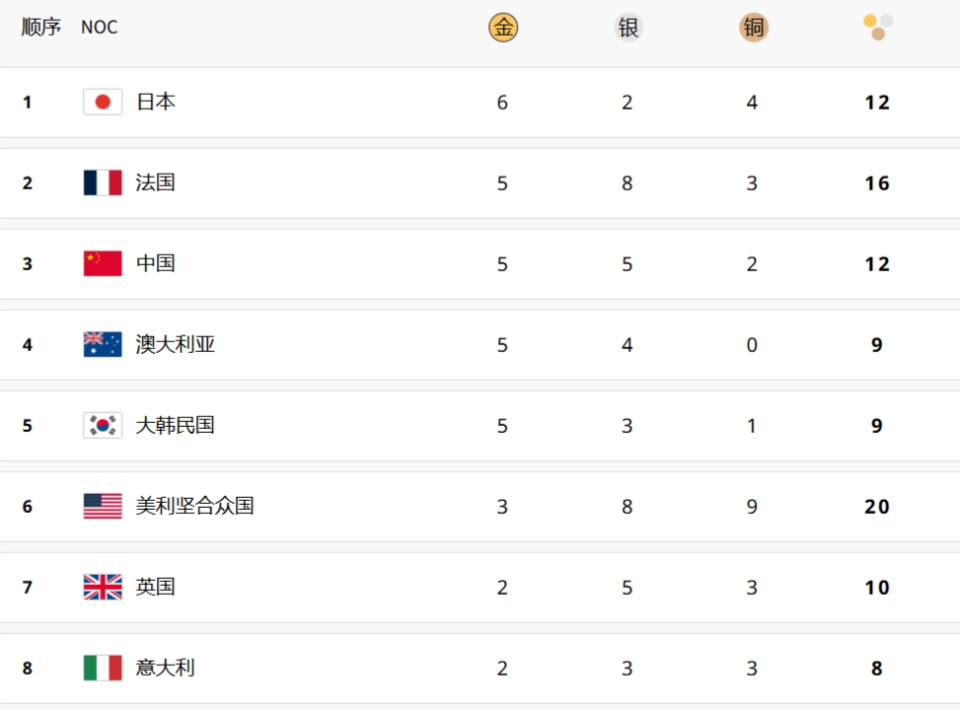The width and height of the screenshot is (960, 710).
Task: Open the 美利坚合众国 country link
Action: [x=195, y=506]
